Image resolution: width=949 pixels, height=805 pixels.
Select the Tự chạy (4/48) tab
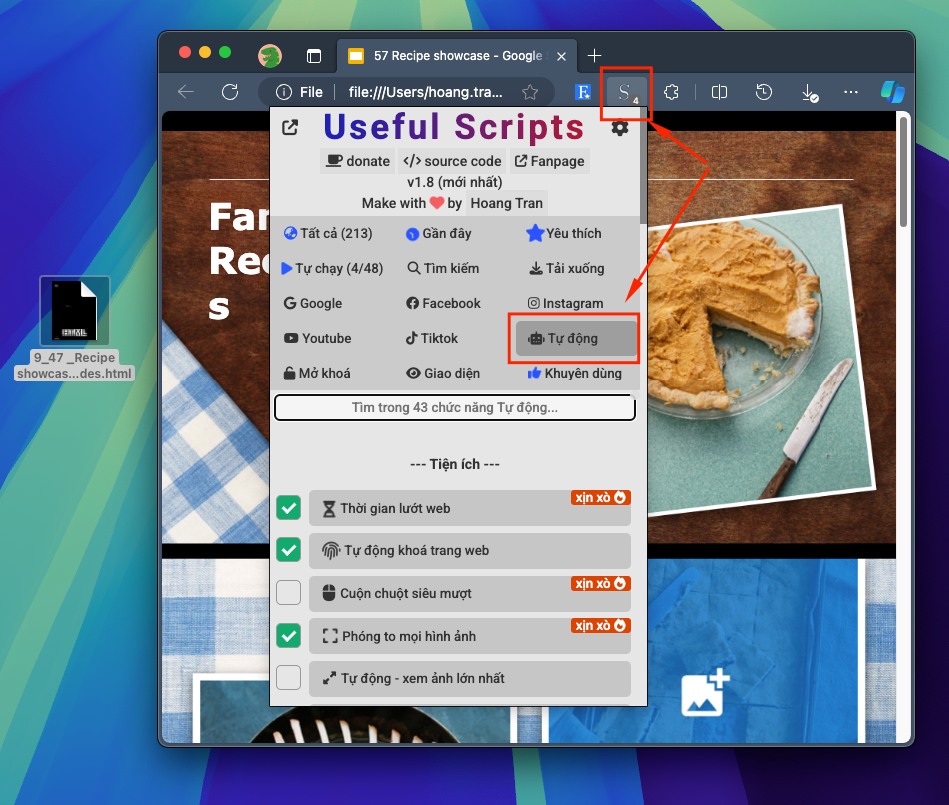point(332,268)
